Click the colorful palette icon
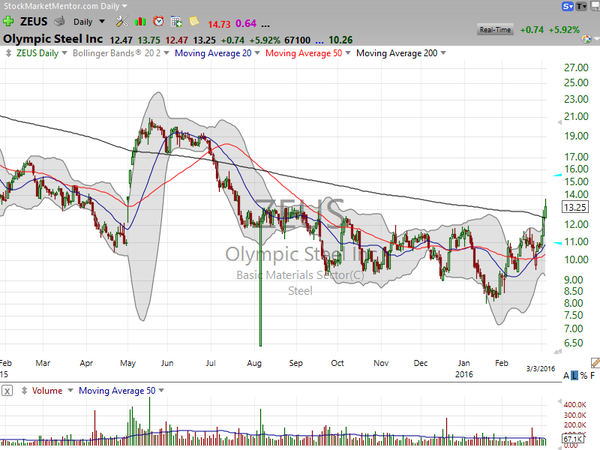The image size is (600, 450). pyautogui.click(x=586, y=39)
